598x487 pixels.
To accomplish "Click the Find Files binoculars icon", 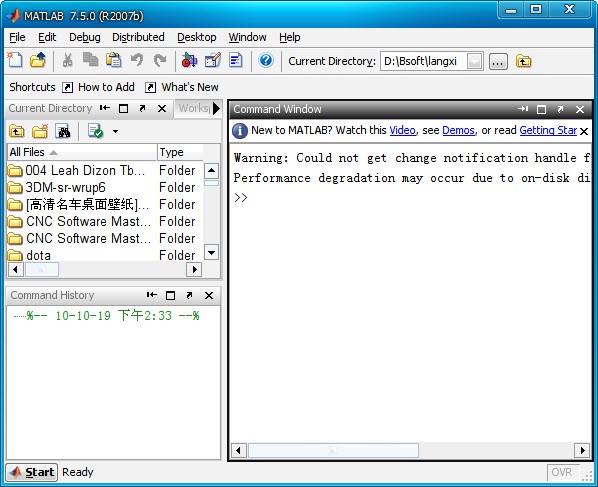I will 63,131.
